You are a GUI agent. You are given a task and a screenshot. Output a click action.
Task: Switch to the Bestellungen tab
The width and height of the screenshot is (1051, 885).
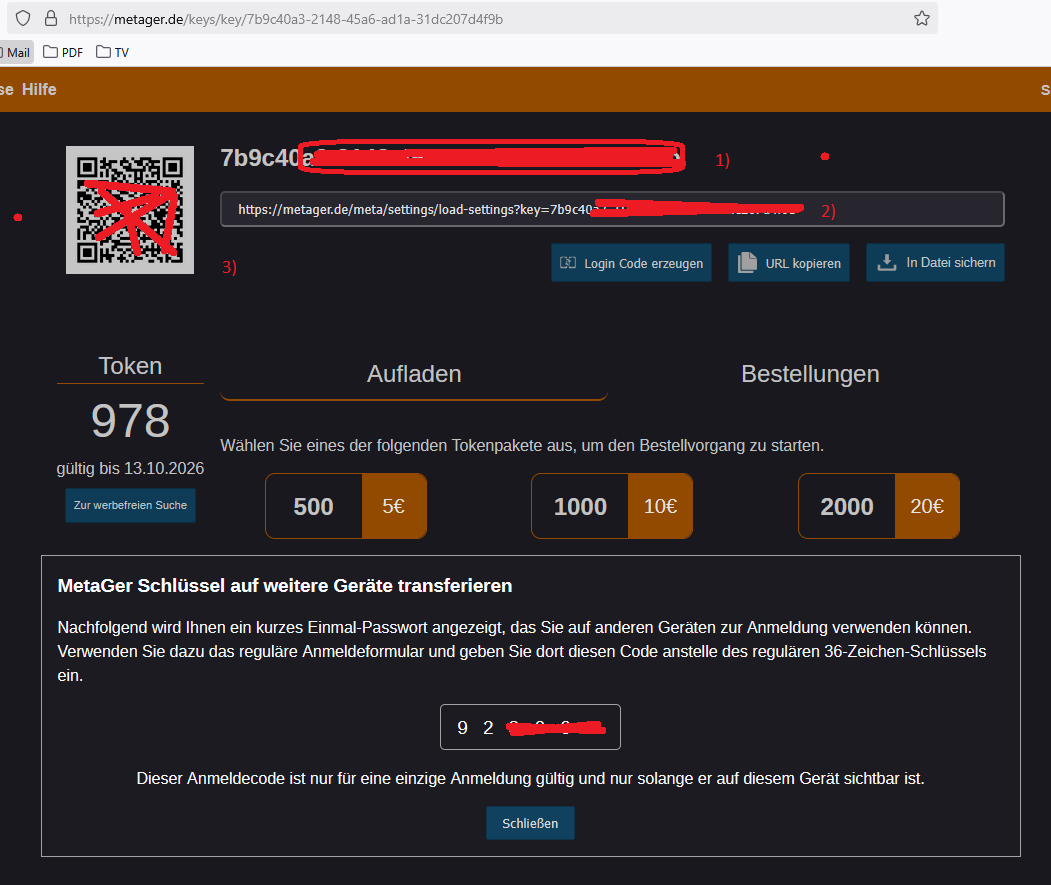(x=810, y=374)
